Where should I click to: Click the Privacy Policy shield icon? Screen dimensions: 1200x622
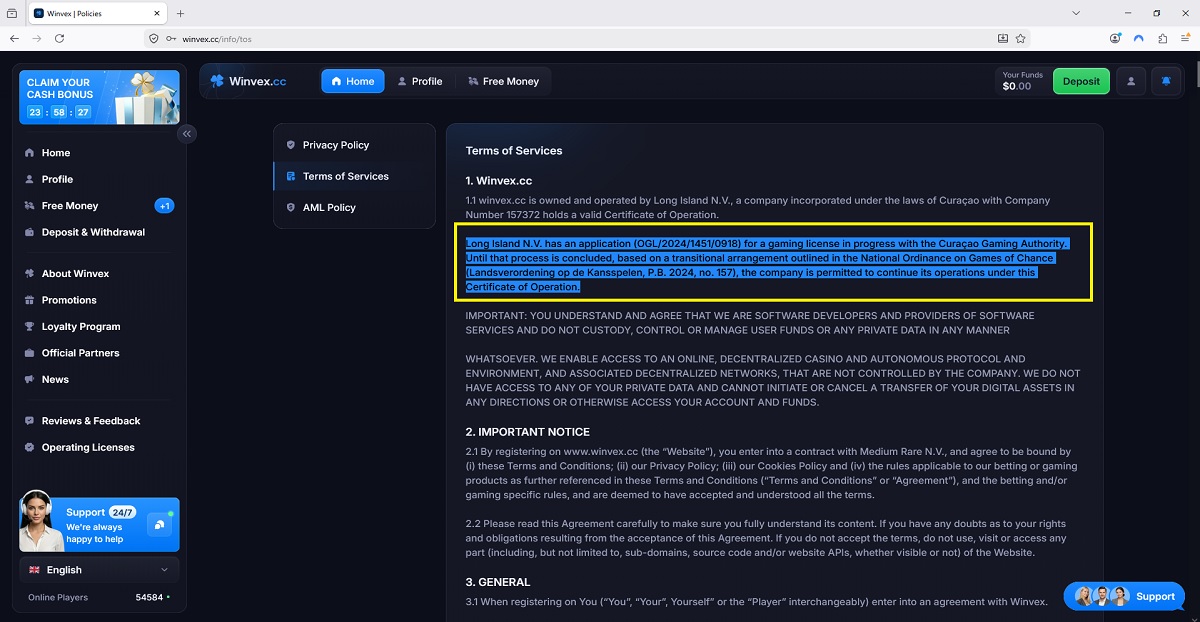coord(291,145)
